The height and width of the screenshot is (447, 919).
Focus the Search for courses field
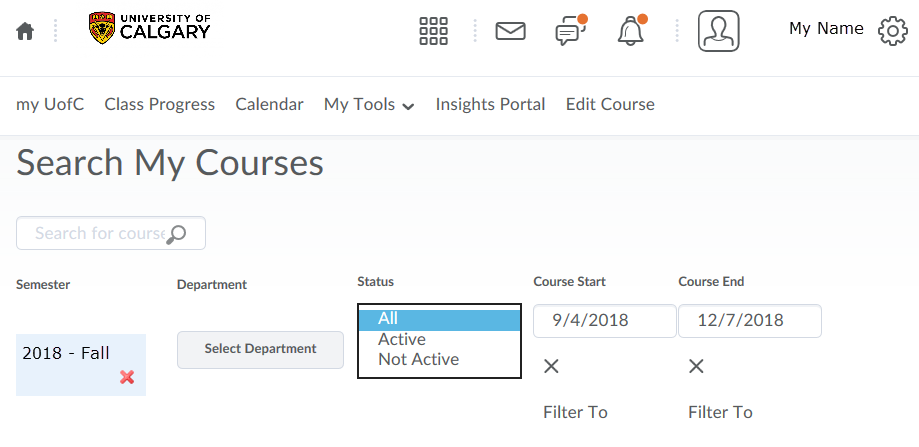[x=111, y=233]
